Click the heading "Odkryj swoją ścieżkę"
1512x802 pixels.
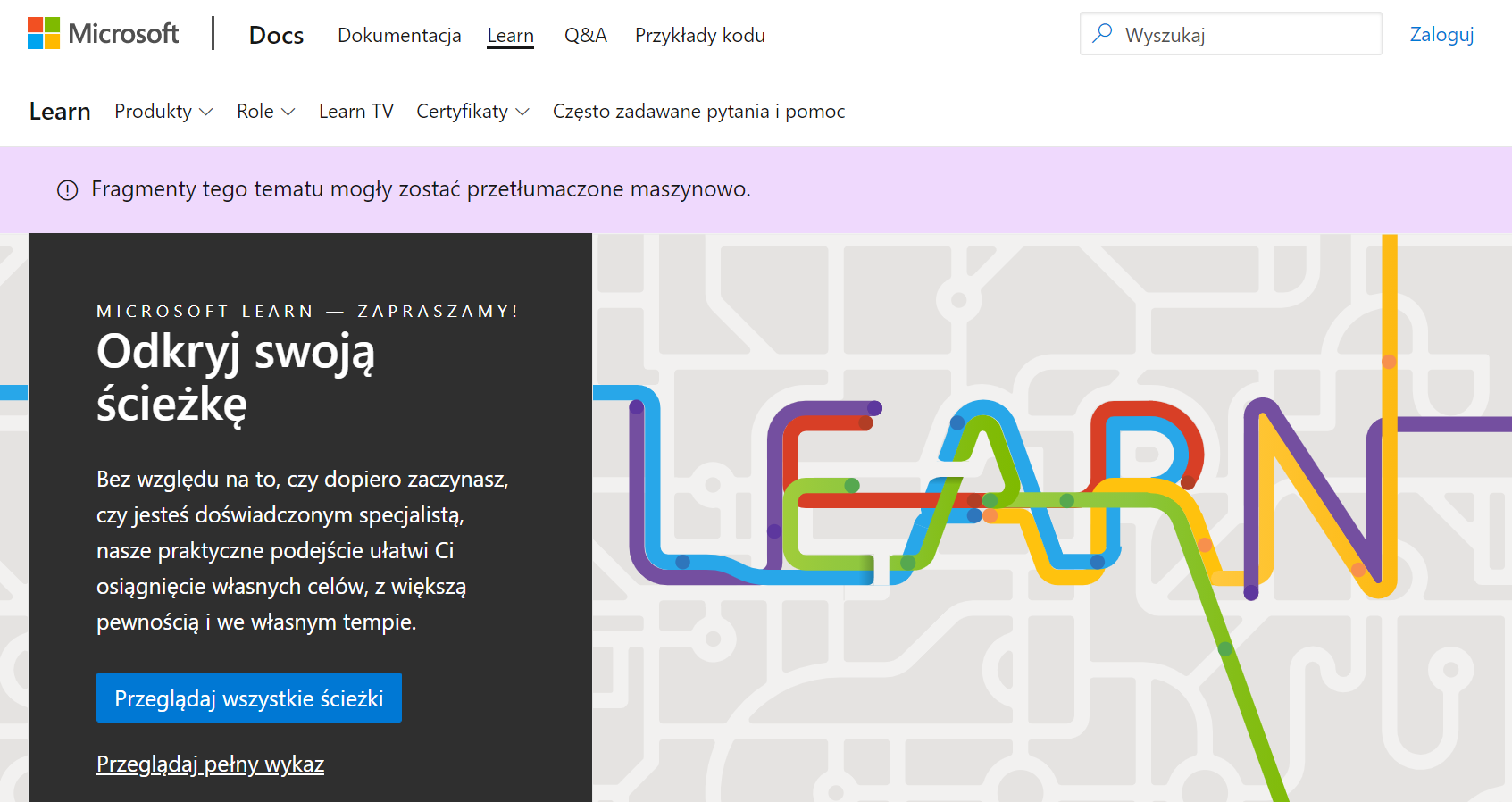pyautogui.click(x=236, y=377)
